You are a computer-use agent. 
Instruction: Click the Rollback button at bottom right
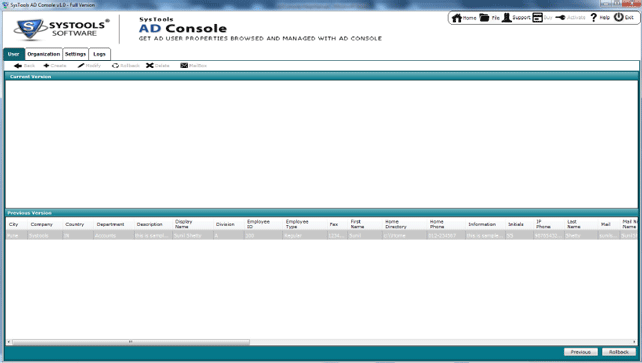[x=619, y=352]
